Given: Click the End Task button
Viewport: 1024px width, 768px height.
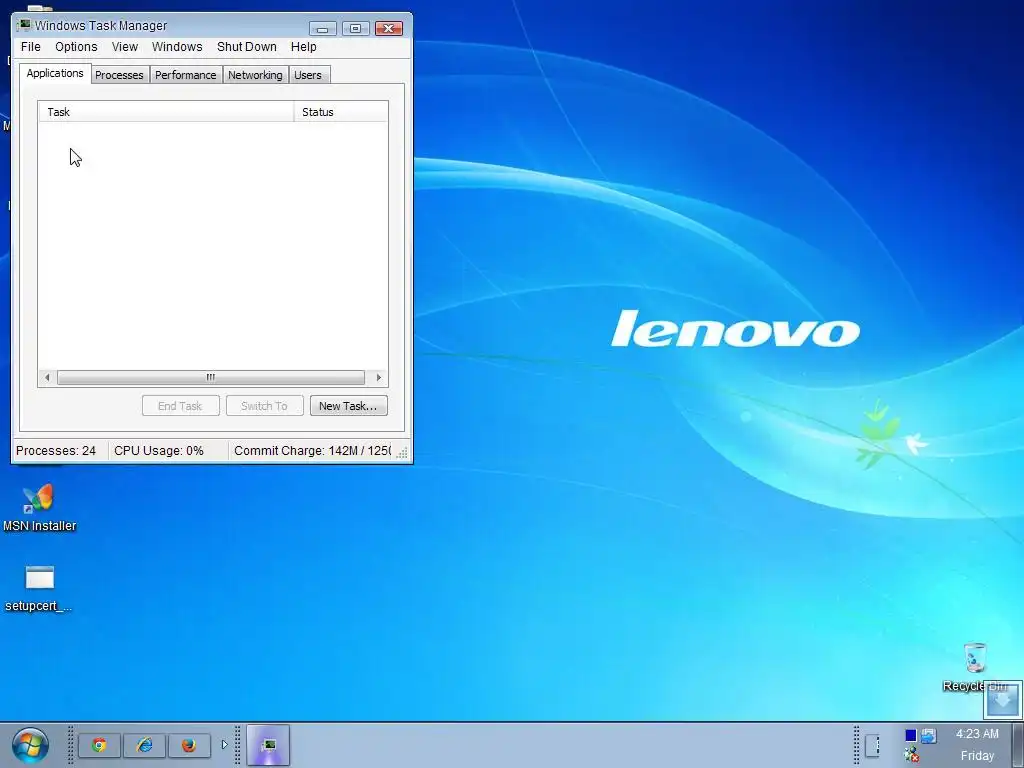Looking at the screenshot, I should tap(180, 406).
